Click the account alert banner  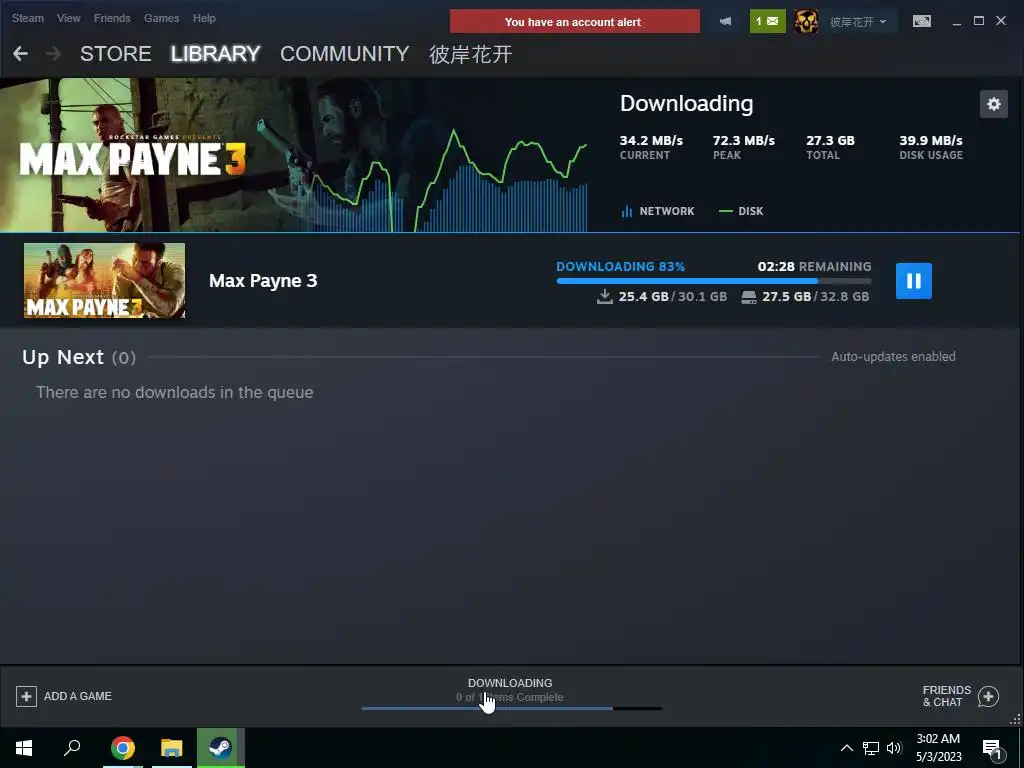coord(575,22)
